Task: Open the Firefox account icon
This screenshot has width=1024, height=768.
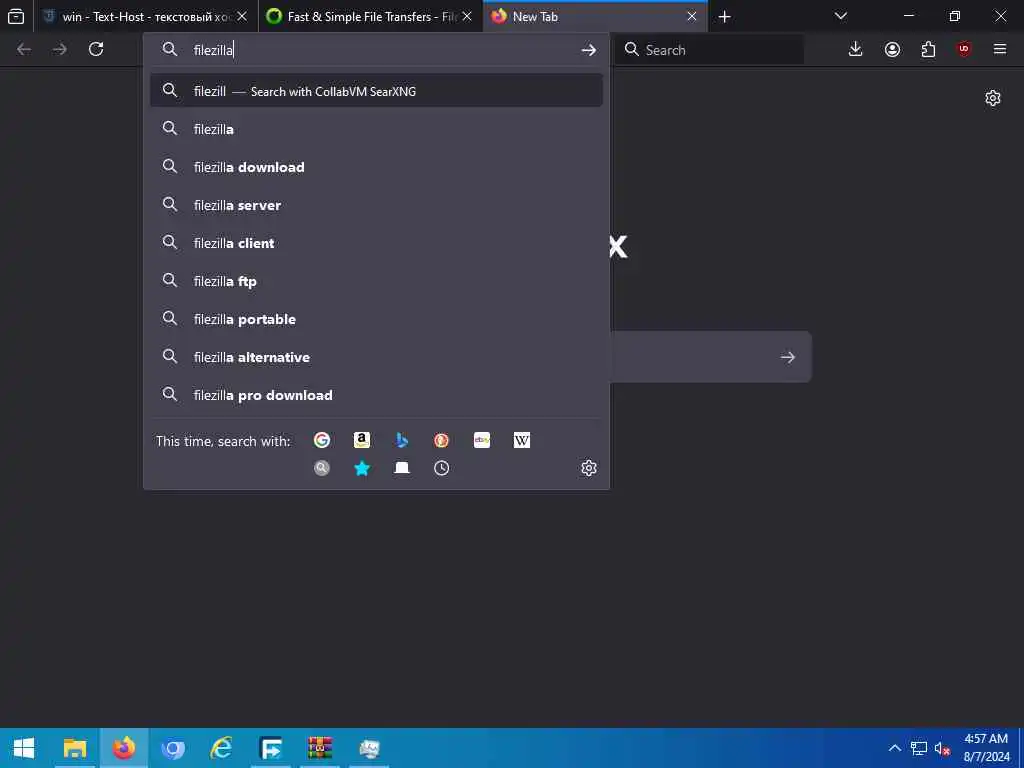Action: tap(892, 49)
